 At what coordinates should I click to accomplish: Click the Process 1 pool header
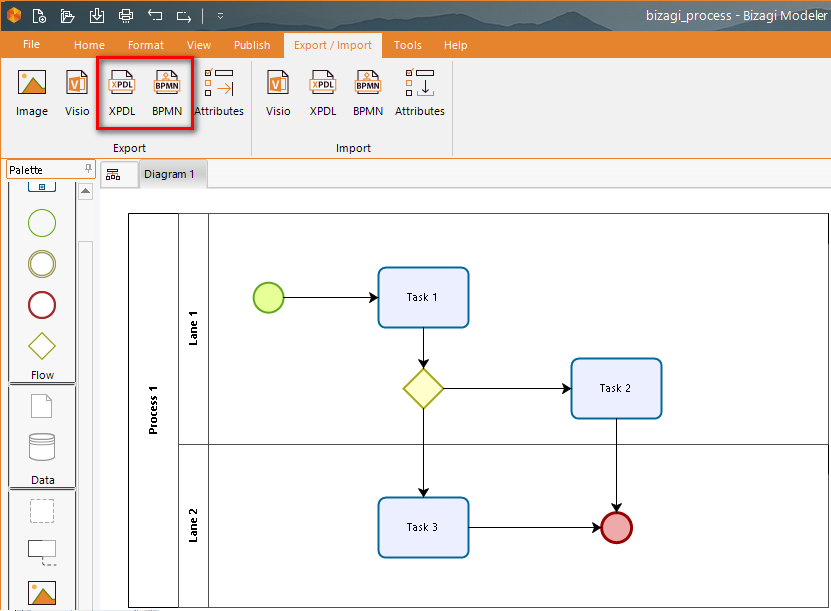(x=153, y=410)
